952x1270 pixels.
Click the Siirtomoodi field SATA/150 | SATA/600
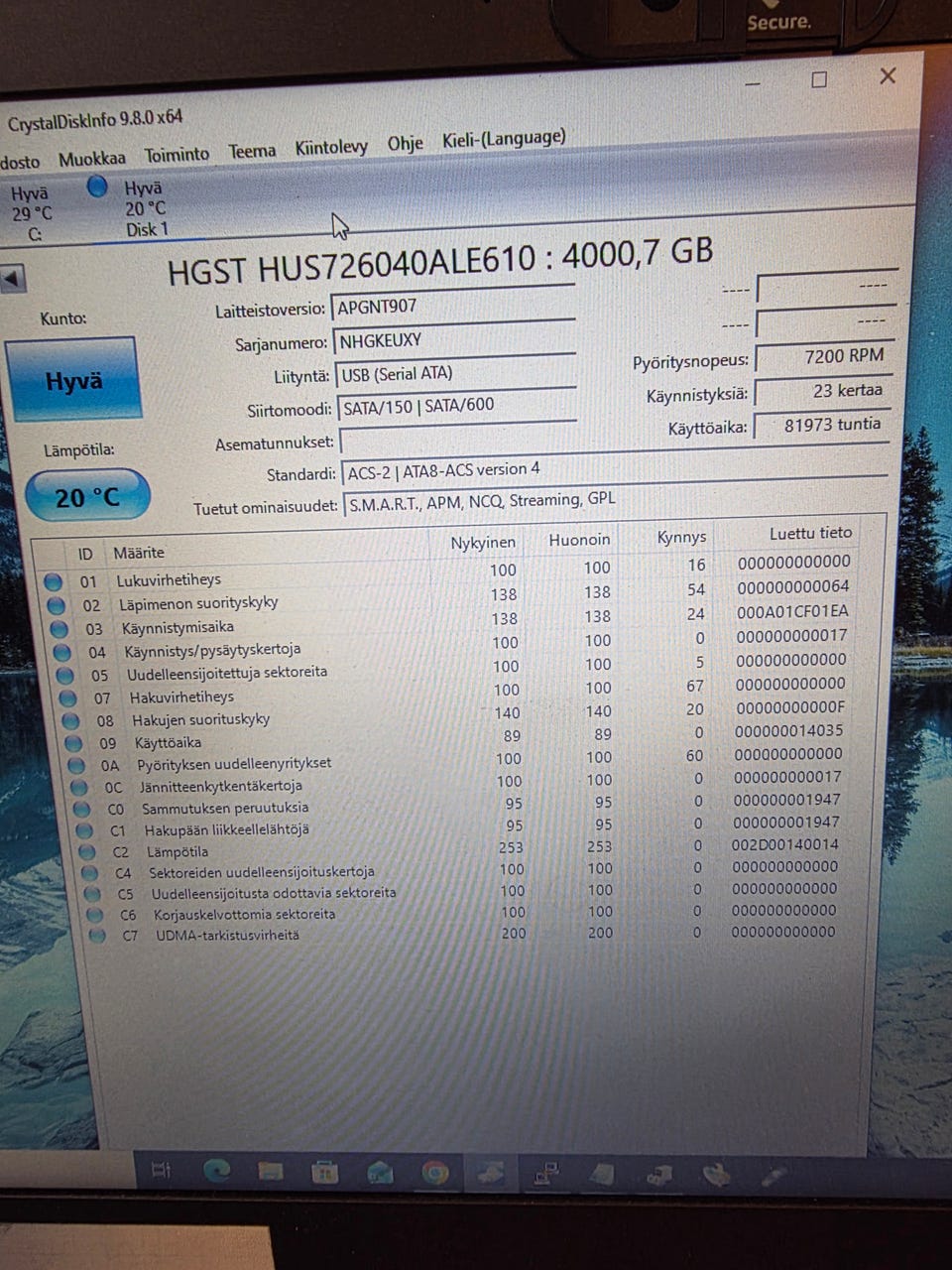457,406
